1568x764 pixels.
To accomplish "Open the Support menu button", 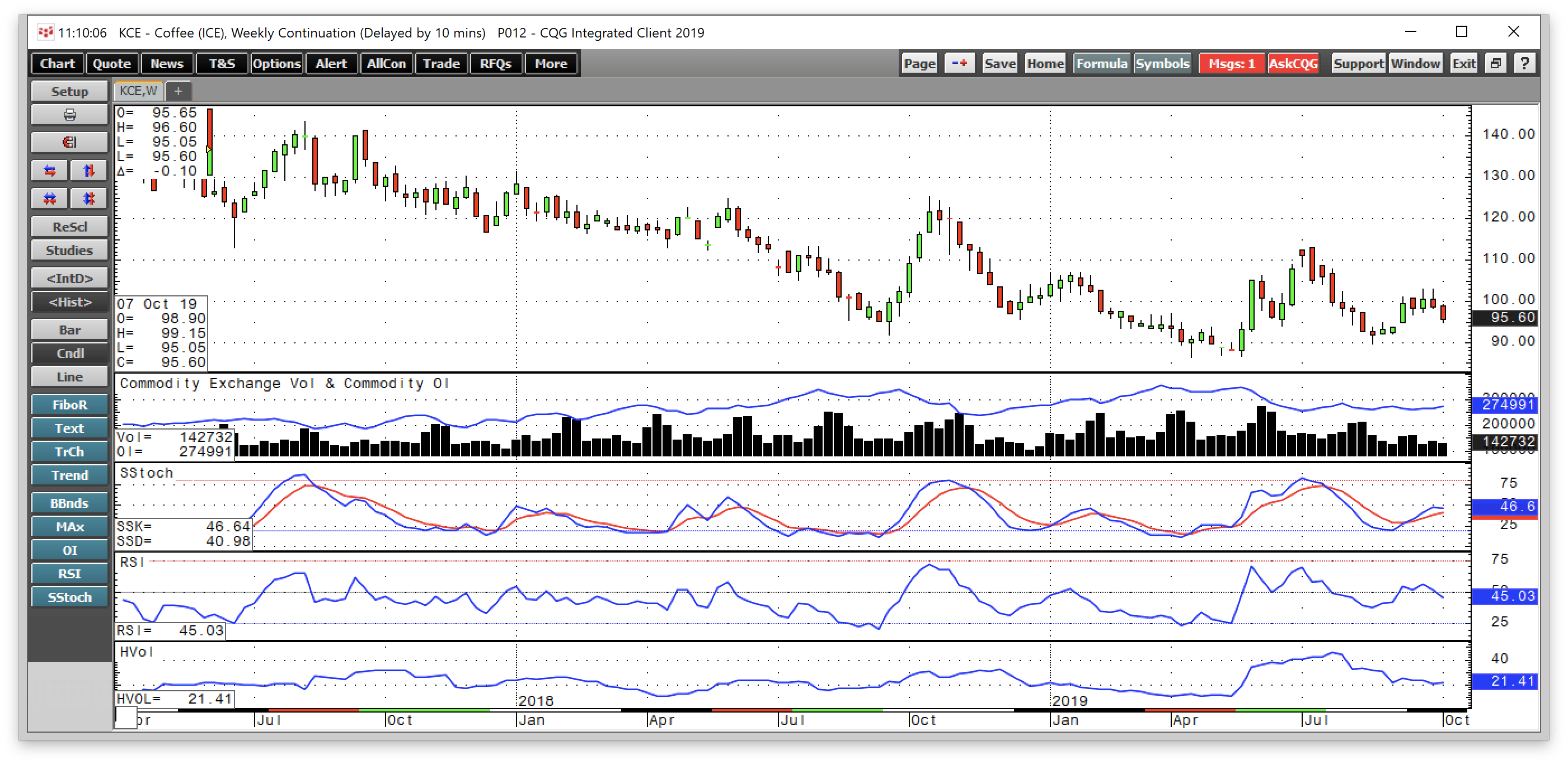I will click(1358, 63).
